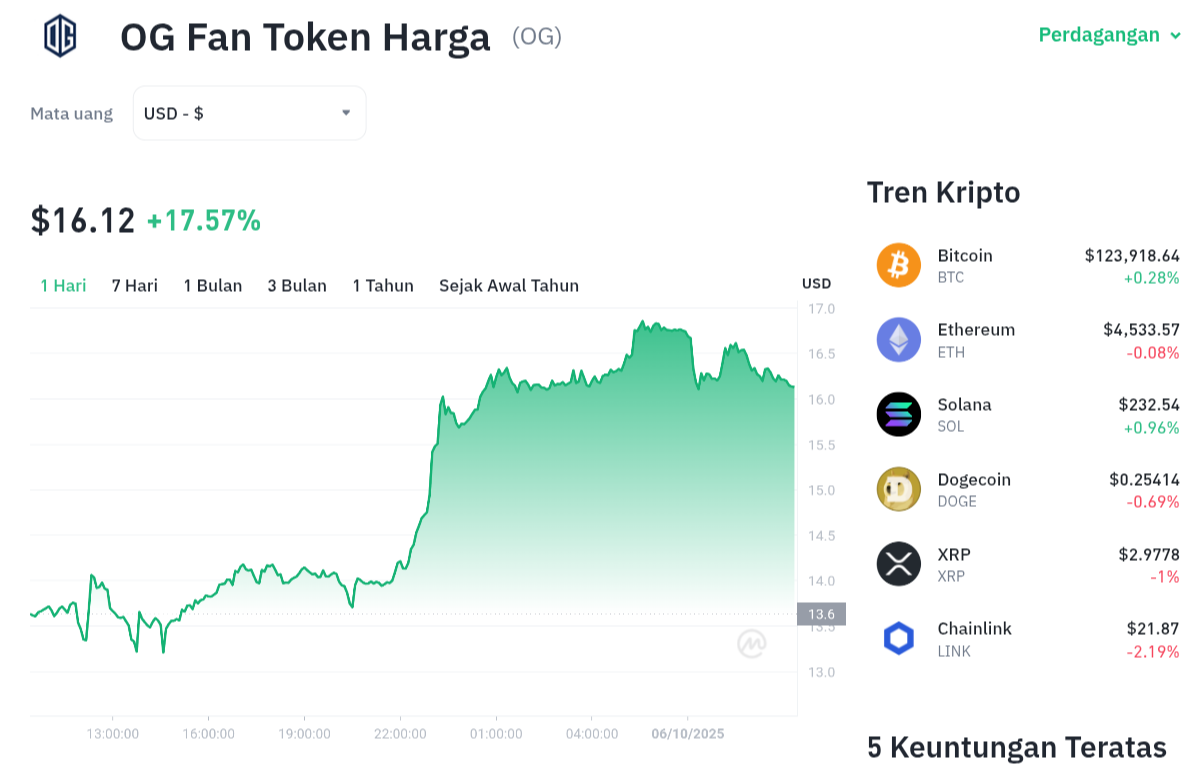Viewport: 1194px width, 772px height.
Task: Click the XRP coin icon
Action: pyautogui.click(x=898, y=564)
